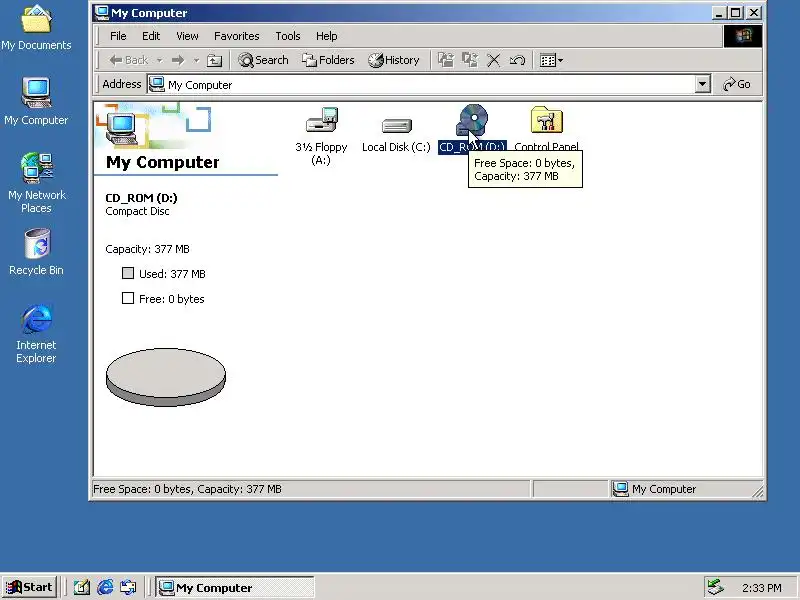Viewport: 800px width, 600px height.
Task: Go up one folder level icon
Action: coord(214,61)
